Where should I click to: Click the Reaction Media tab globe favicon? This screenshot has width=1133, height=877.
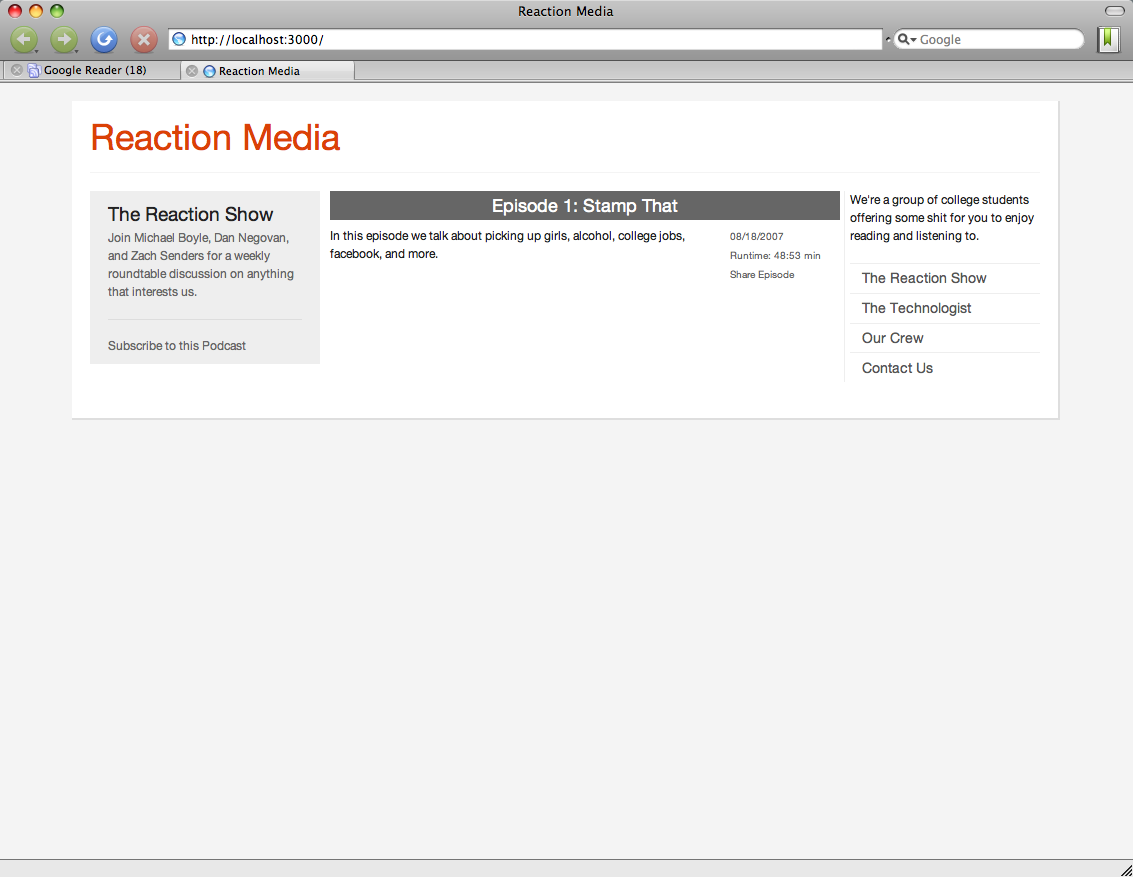pos(209,71)
